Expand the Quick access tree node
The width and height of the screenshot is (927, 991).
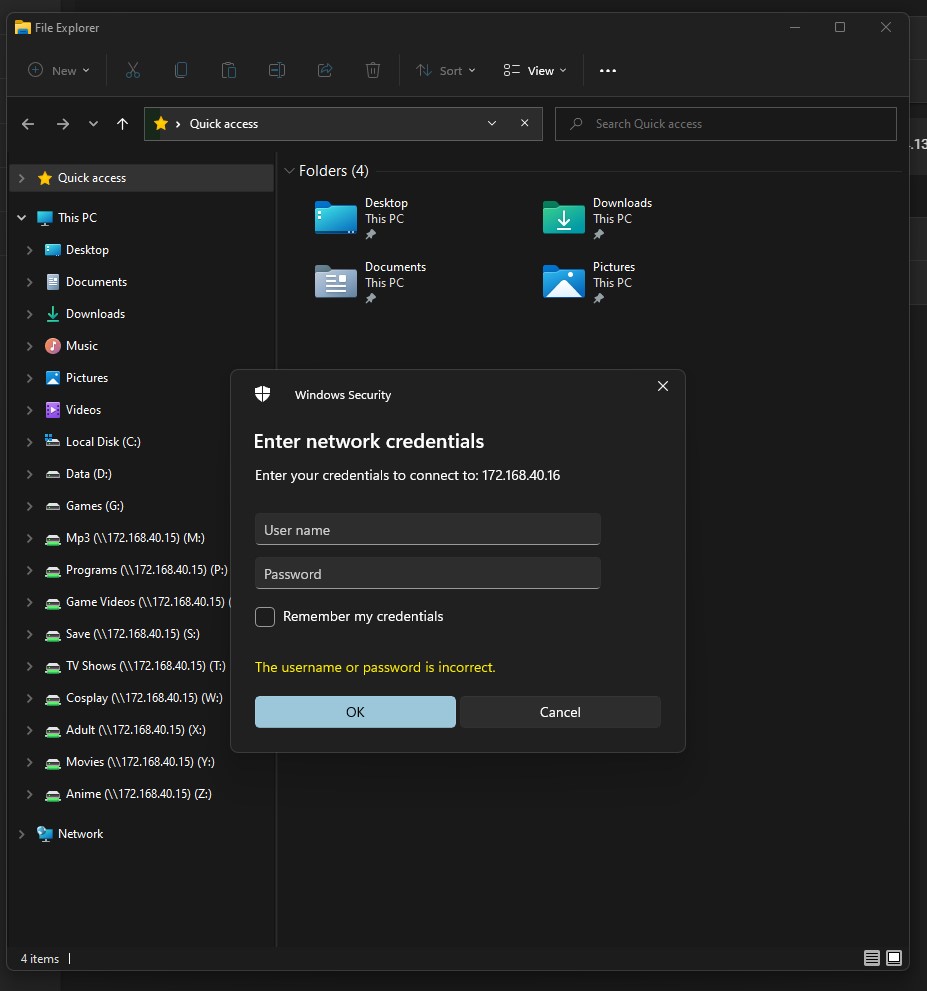click(21, 178)
